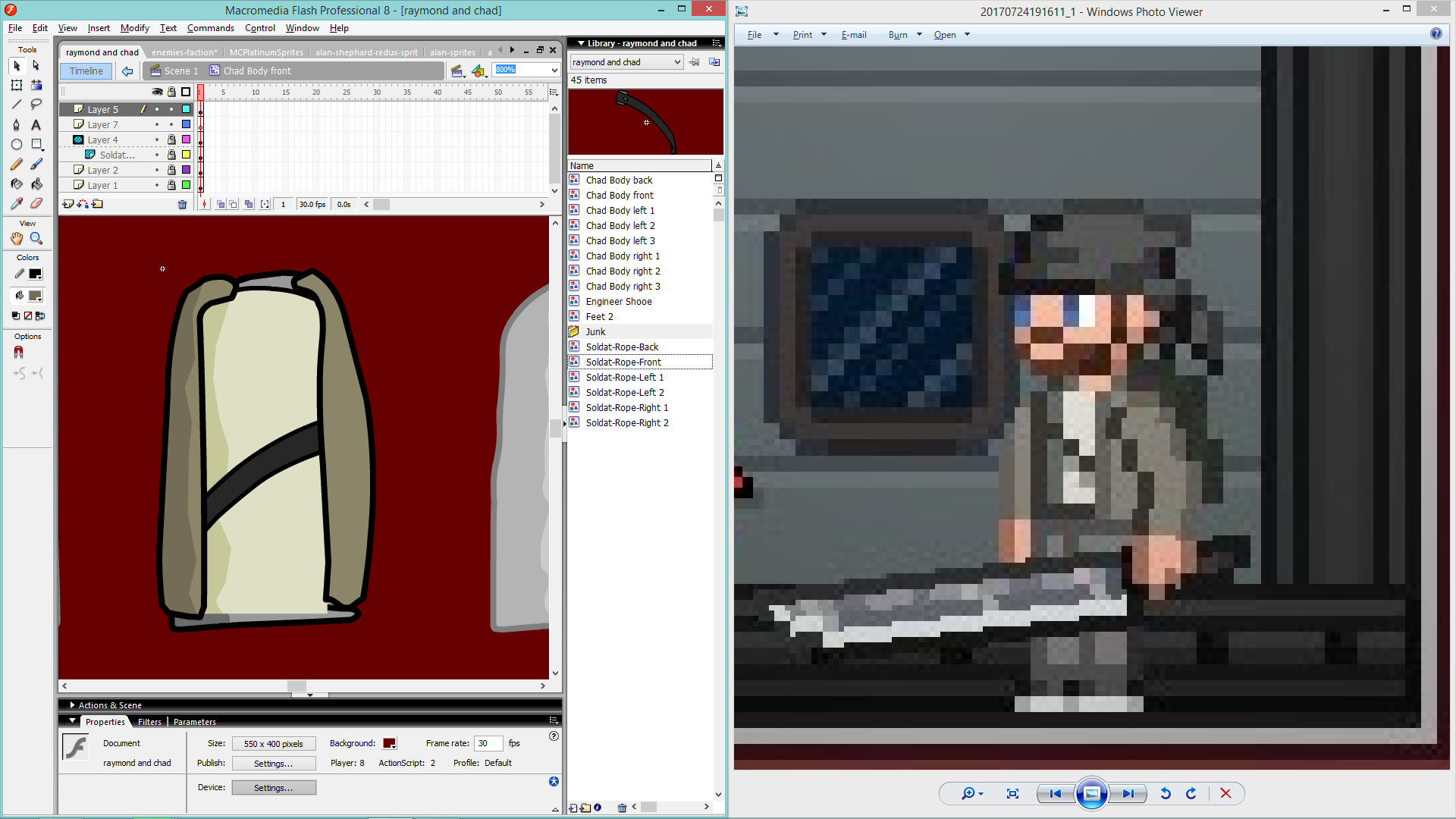Go back to Scene 1
Screen dimensions: 1456x819
click(x=174, y=71)
